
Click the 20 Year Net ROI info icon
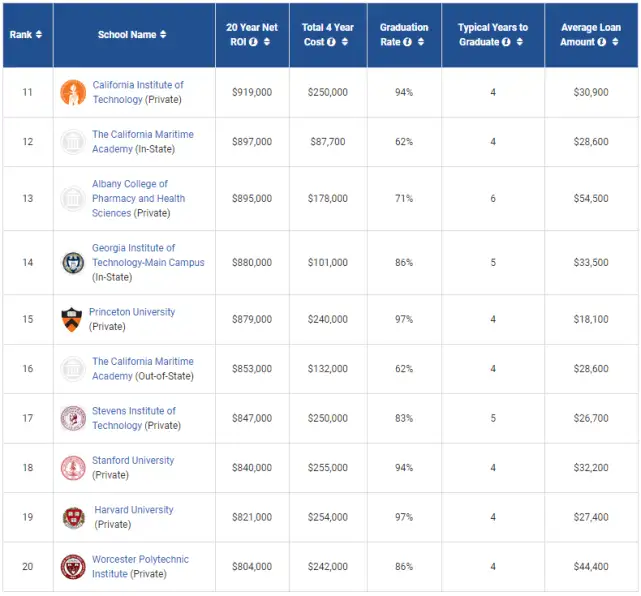point(253,42)
